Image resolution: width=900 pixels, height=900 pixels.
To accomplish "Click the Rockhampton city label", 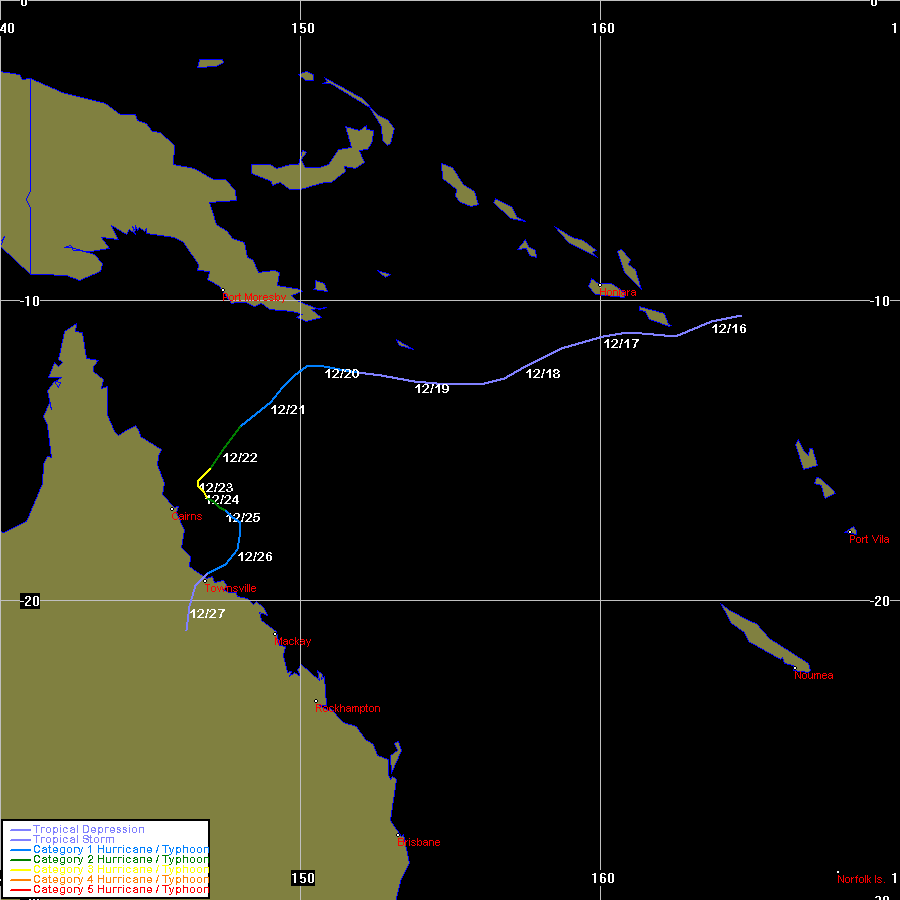I will 347,708.
